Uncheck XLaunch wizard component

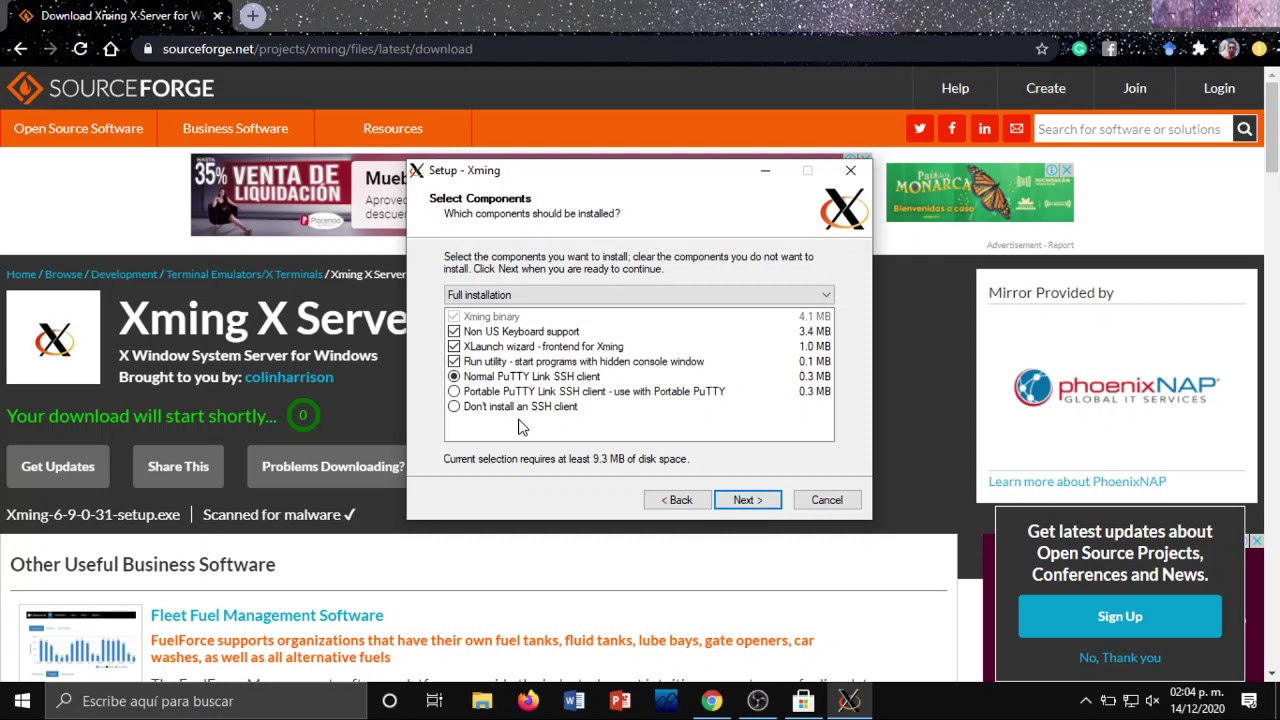(454, 346)
